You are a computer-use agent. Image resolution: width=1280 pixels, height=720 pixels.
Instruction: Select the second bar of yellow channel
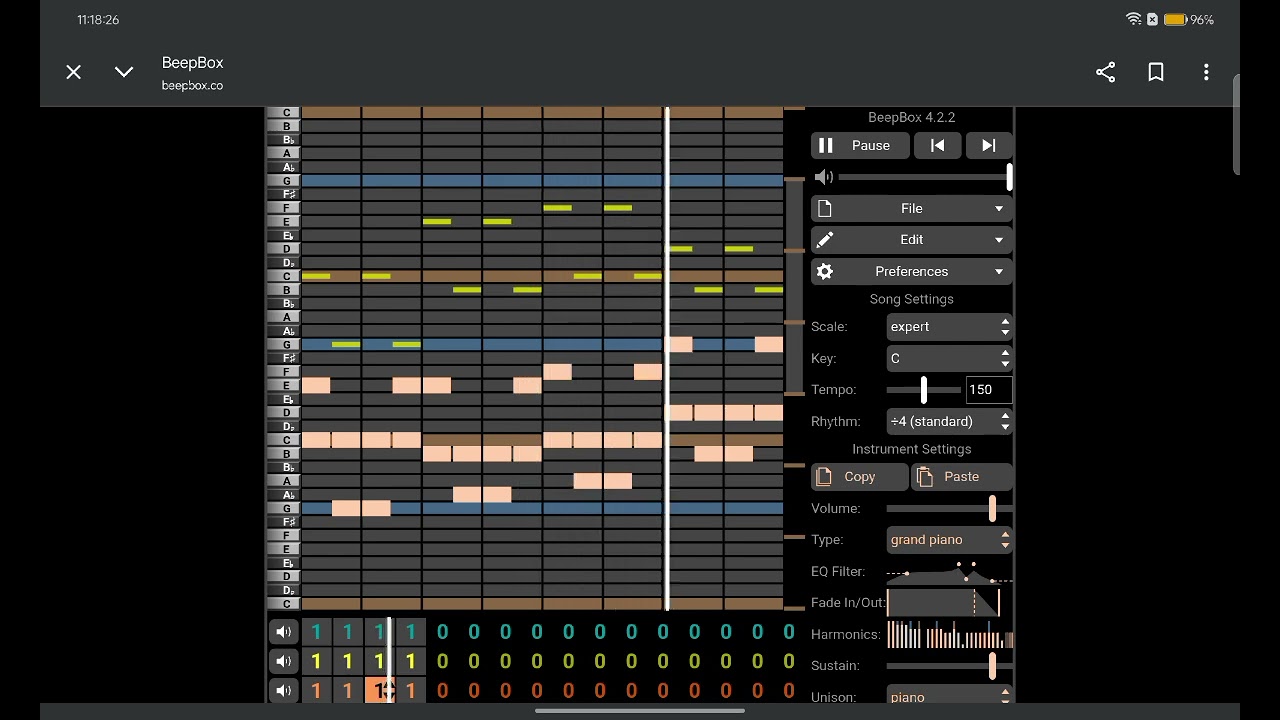[348, 661]
